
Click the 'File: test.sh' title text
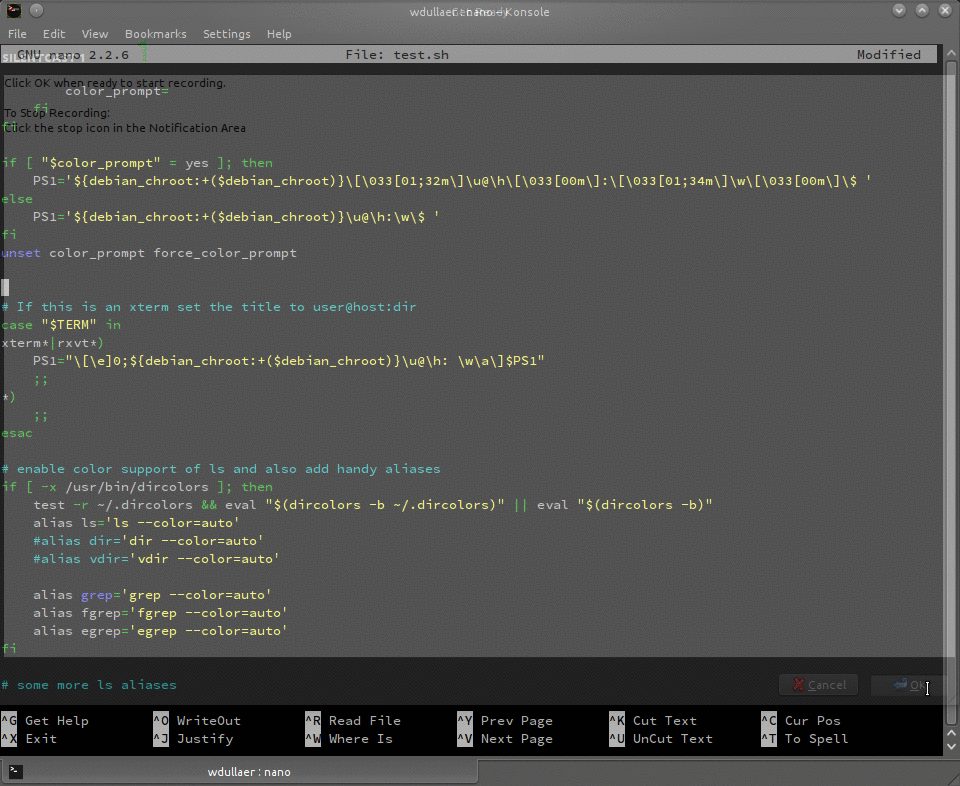coord(397,54)
